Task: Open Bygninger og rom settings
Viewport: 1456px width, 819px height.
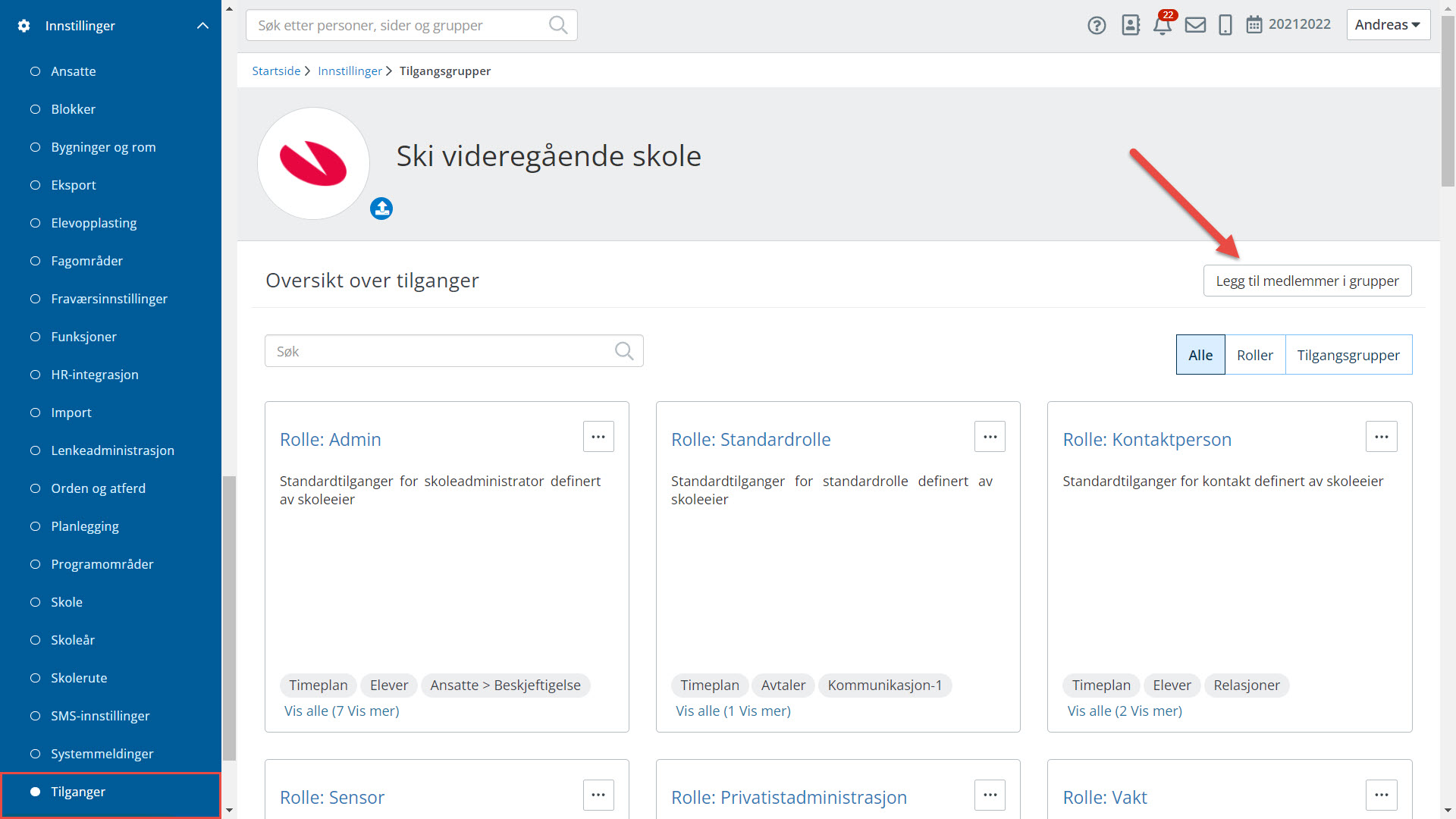Action: point(103,147)
